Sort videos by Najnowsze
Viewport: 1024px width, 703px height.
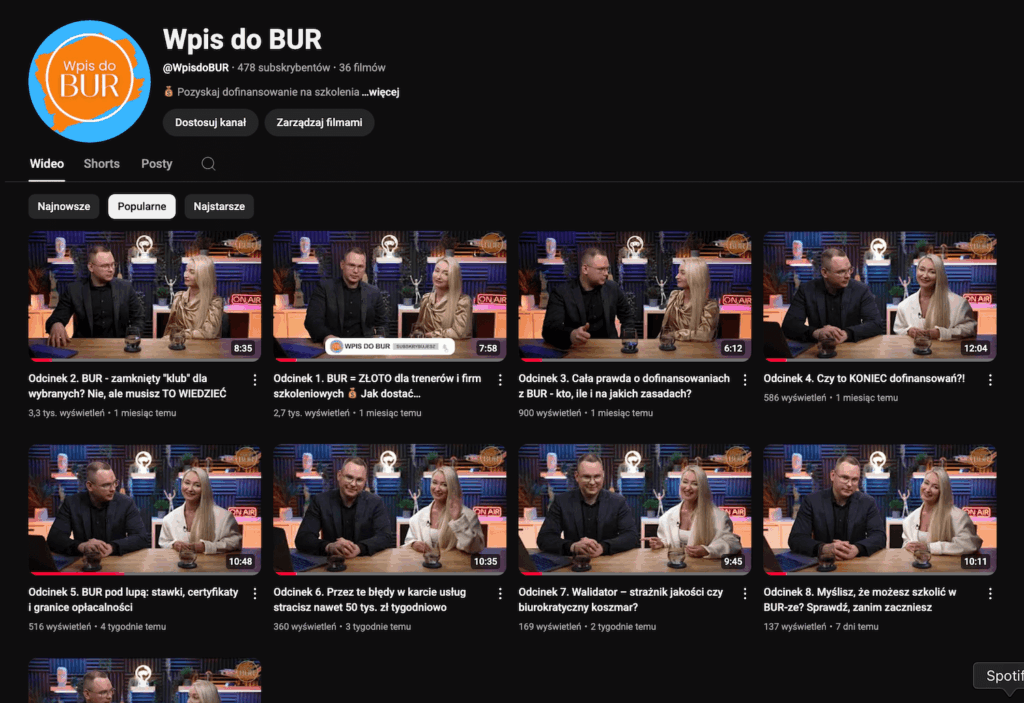click(63, 206)
